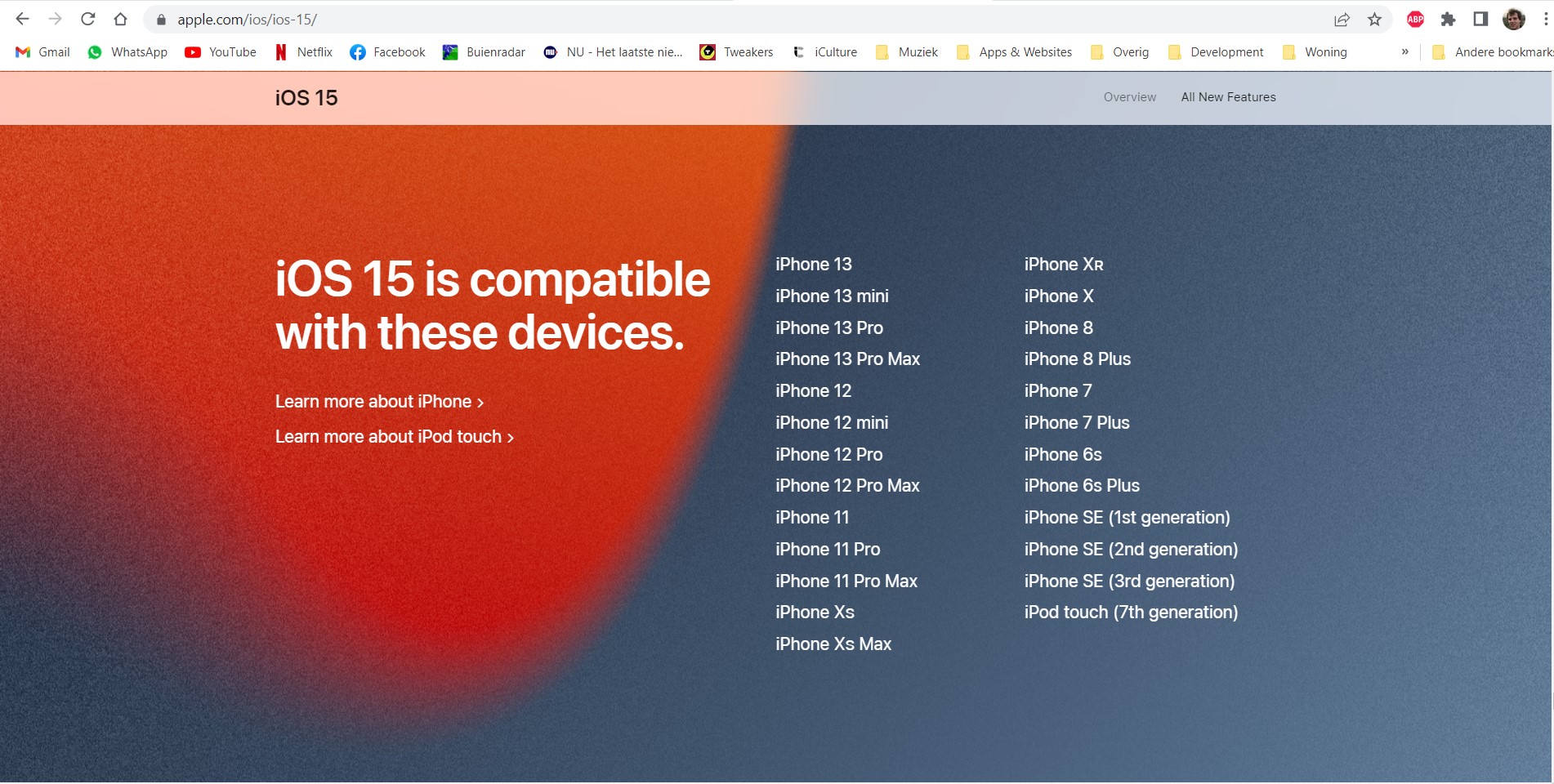
Task: Open the browser home page
Action: pos(121,19)
